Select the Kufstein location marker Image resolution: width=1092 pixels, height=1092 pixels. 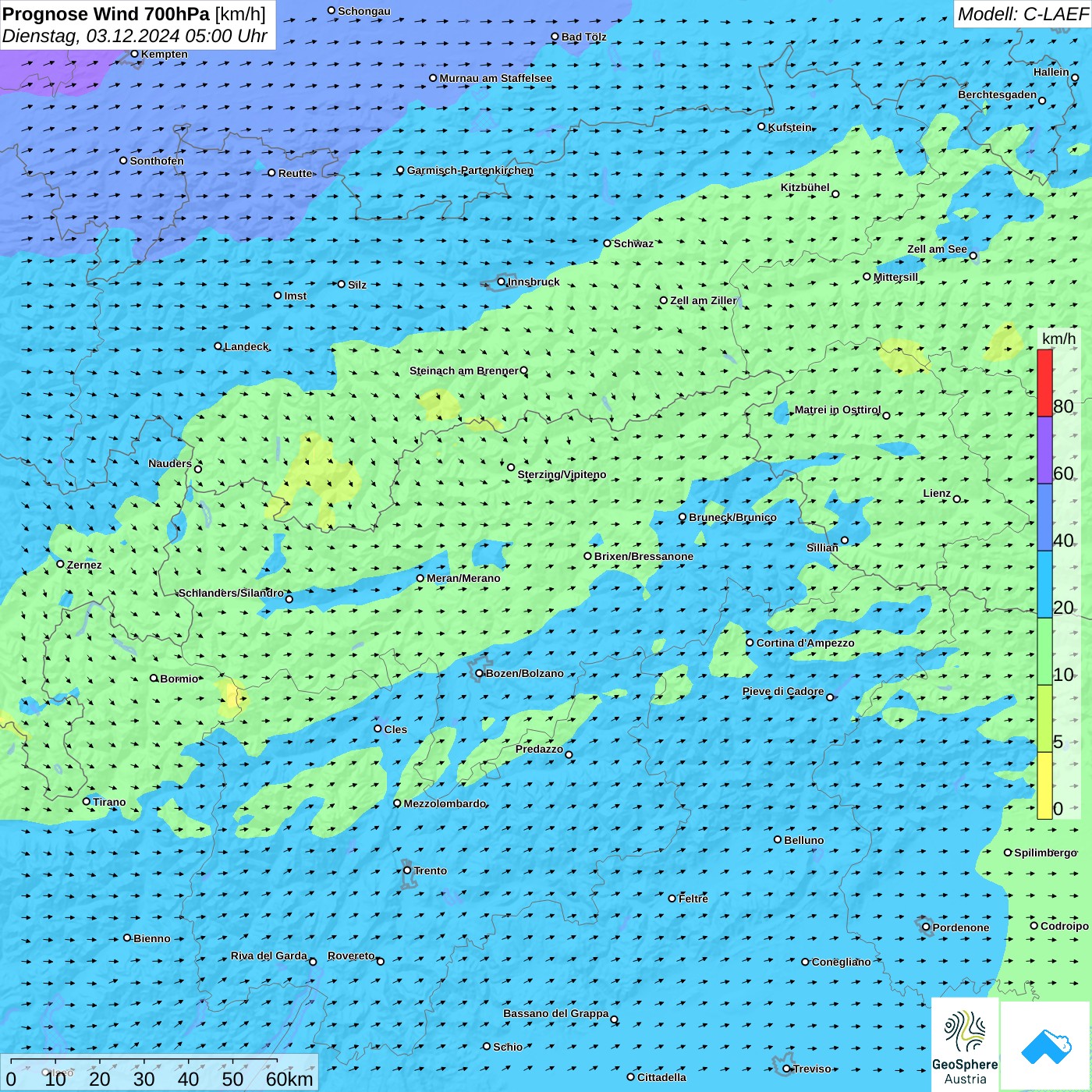point(762,126)
